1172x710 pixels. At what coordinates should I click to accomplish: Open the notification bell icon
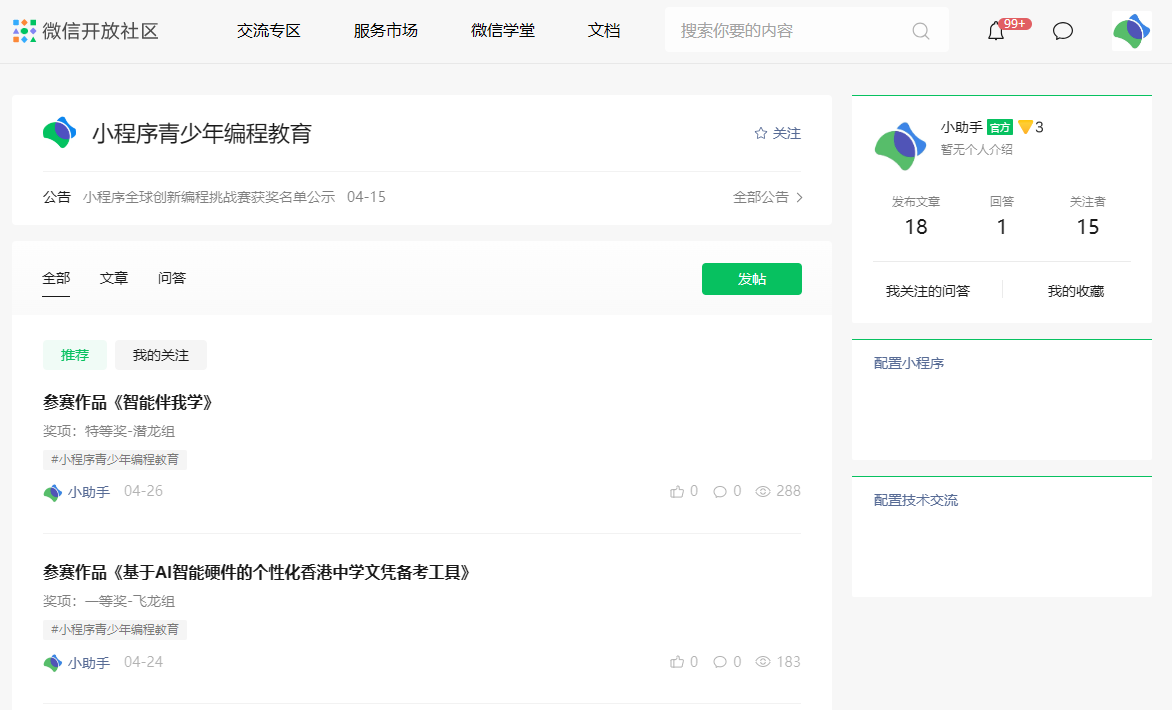pyautogui.click(x=996, y=31)
